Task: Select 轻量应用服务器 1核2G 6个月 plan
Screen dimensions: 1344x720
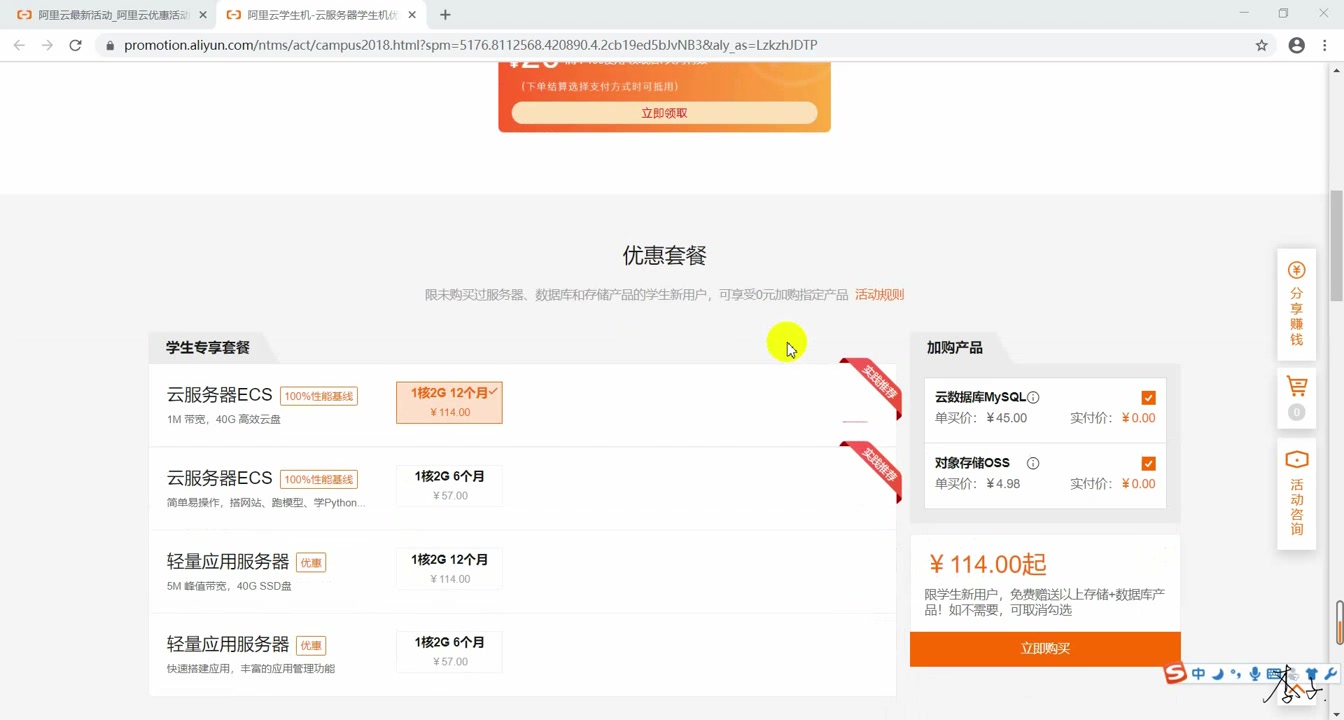Action: tap(449, 651)
